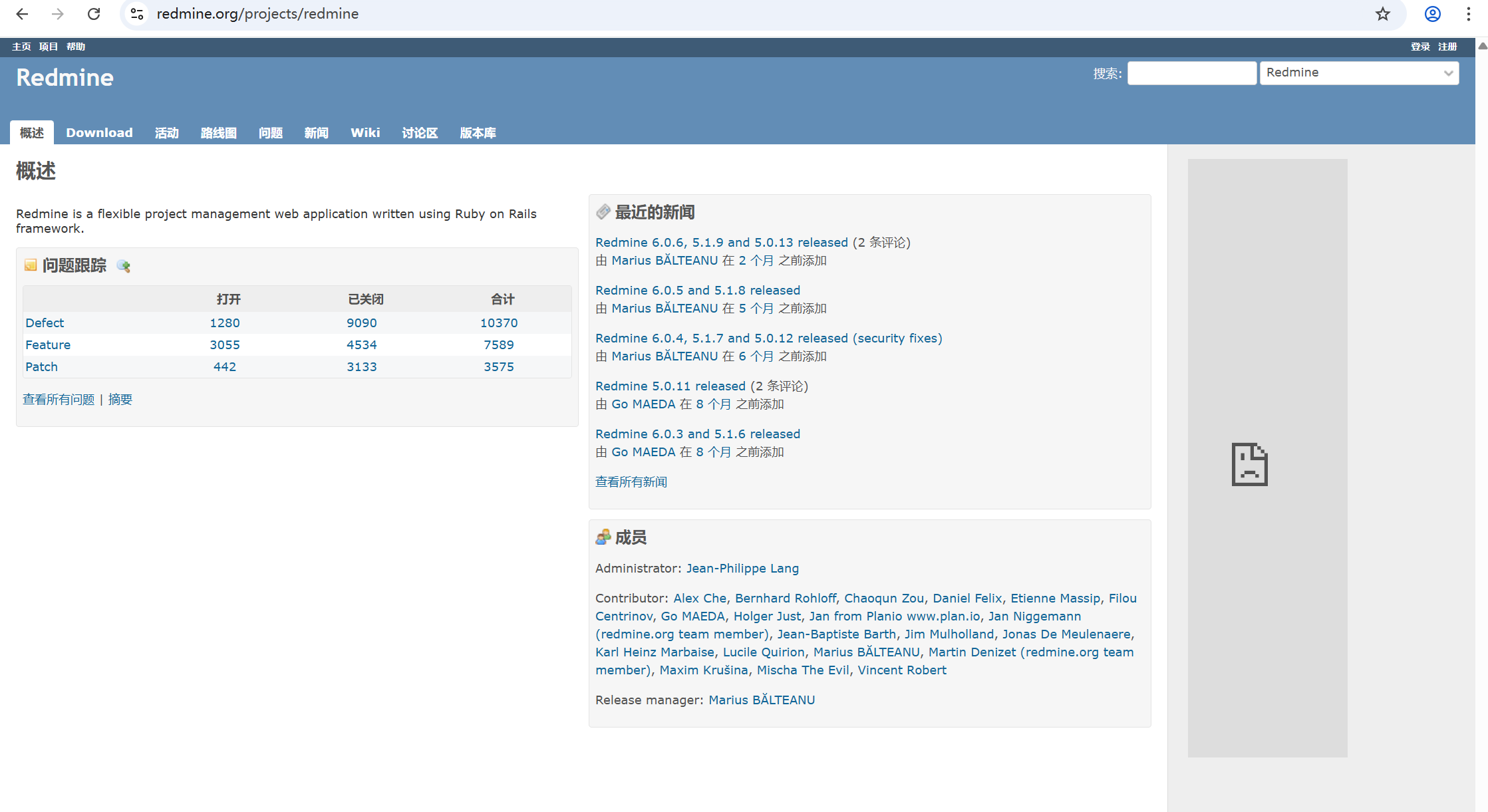Viewport: 1488px width, 812px height.
Task: Click closed Defect count 9090
Action: click(362, 323)
